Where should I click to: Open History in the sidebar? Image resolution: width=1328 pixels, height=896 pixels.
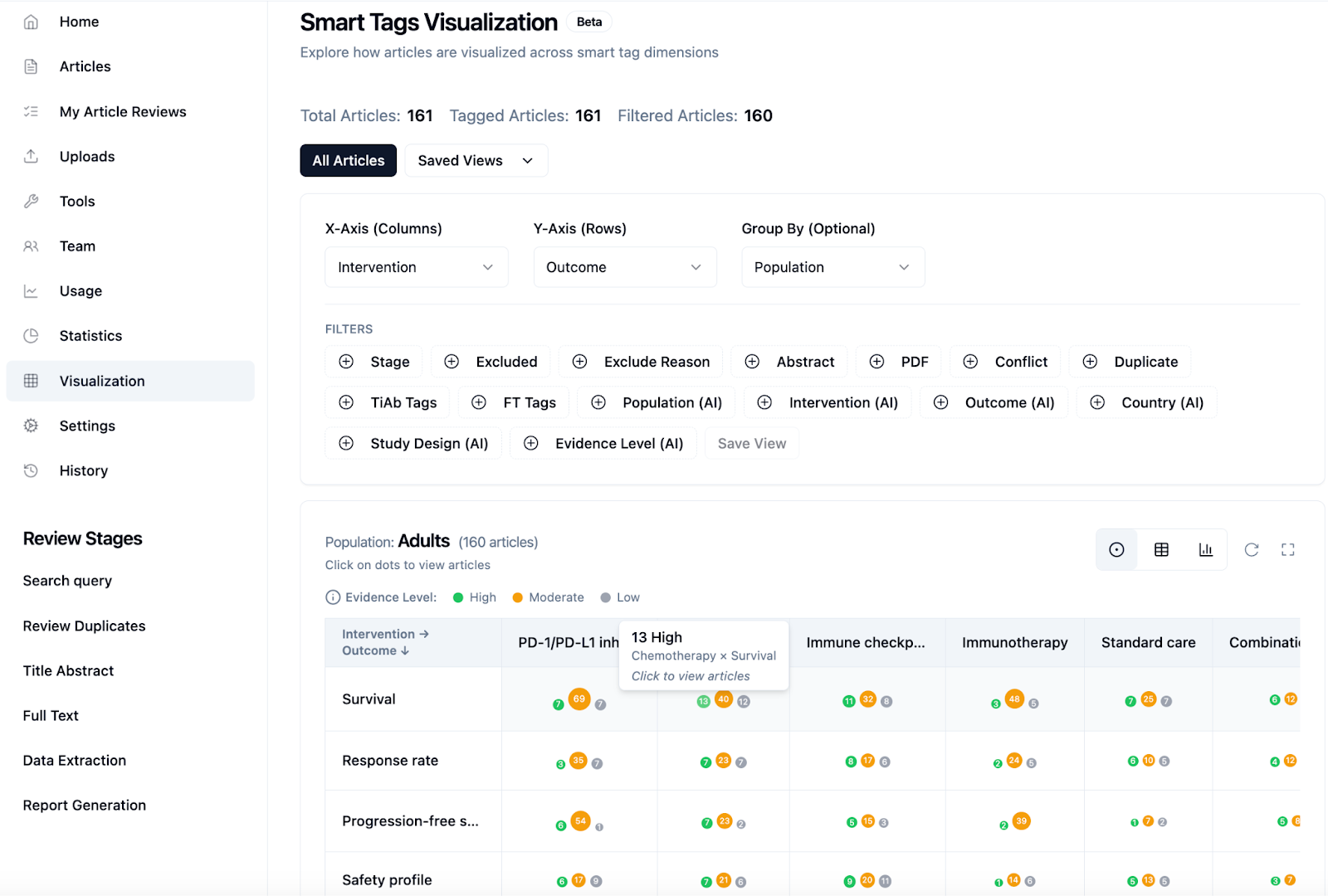point(83,470)
